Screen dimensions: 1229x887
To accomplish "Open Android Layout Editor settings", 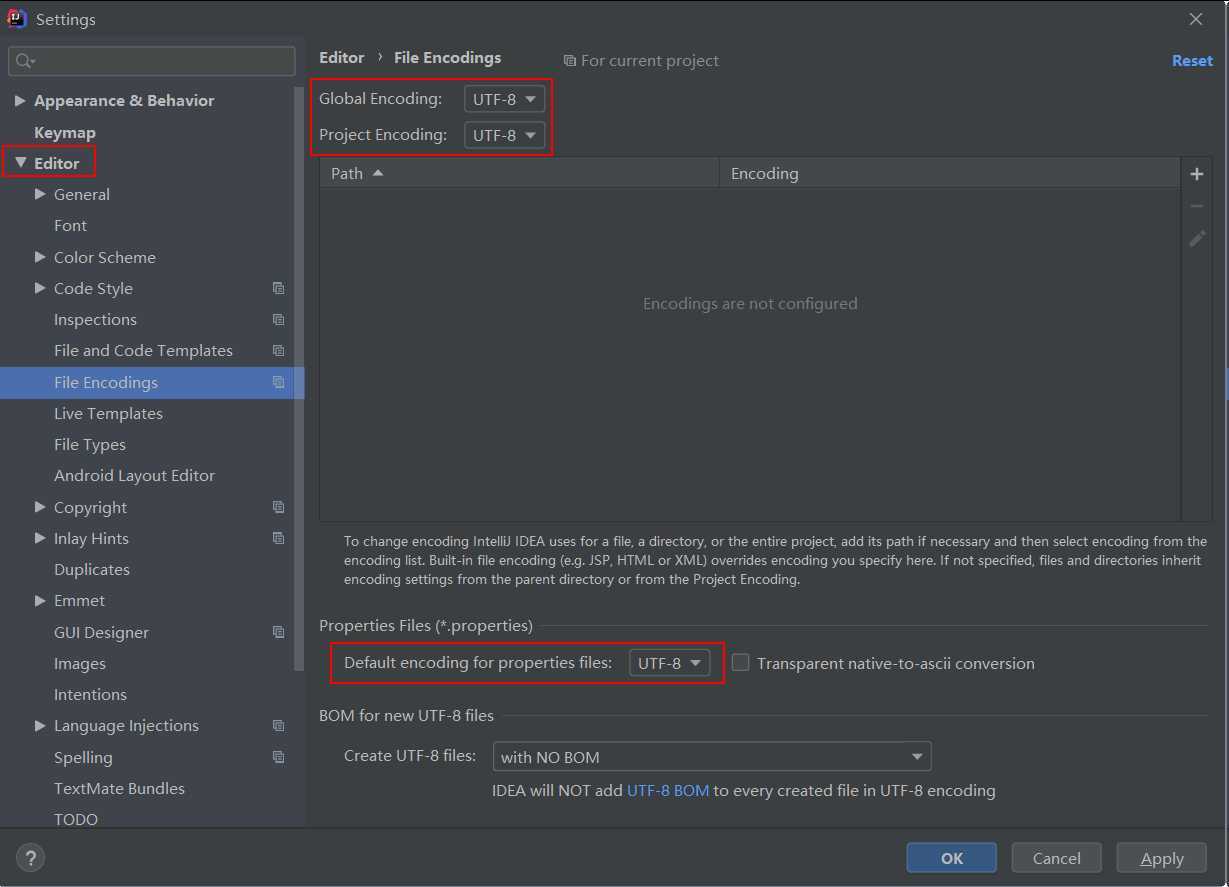I will (x=134, y=476).
